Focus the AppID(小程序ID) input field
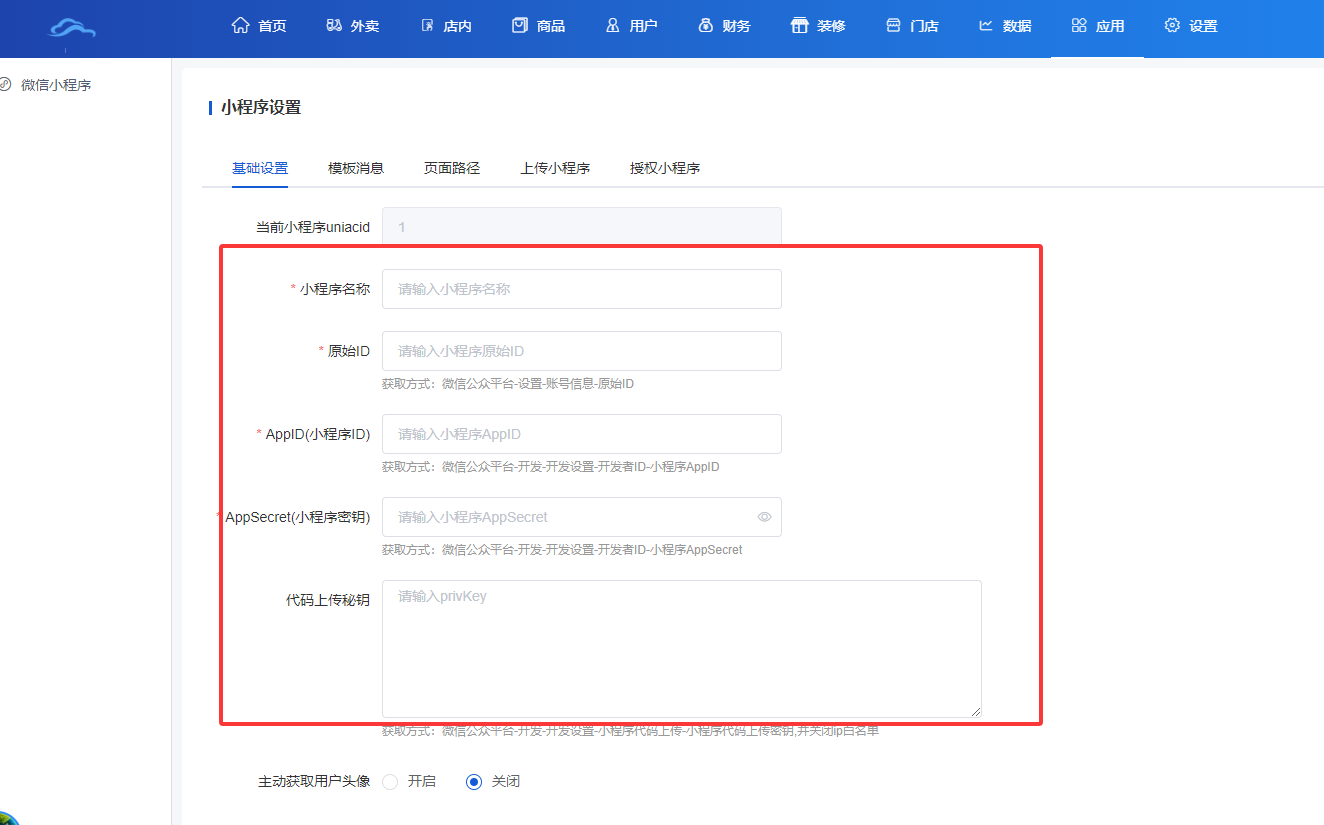 pyautogui.click(x=582, y=434)
